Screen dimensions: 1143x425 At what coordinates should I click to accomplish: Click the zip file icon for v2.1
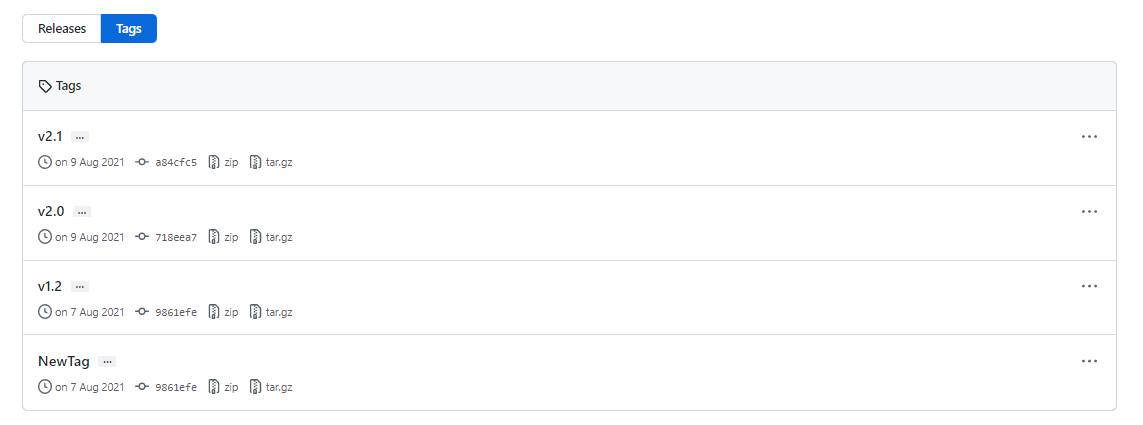[x=214, y=162]
